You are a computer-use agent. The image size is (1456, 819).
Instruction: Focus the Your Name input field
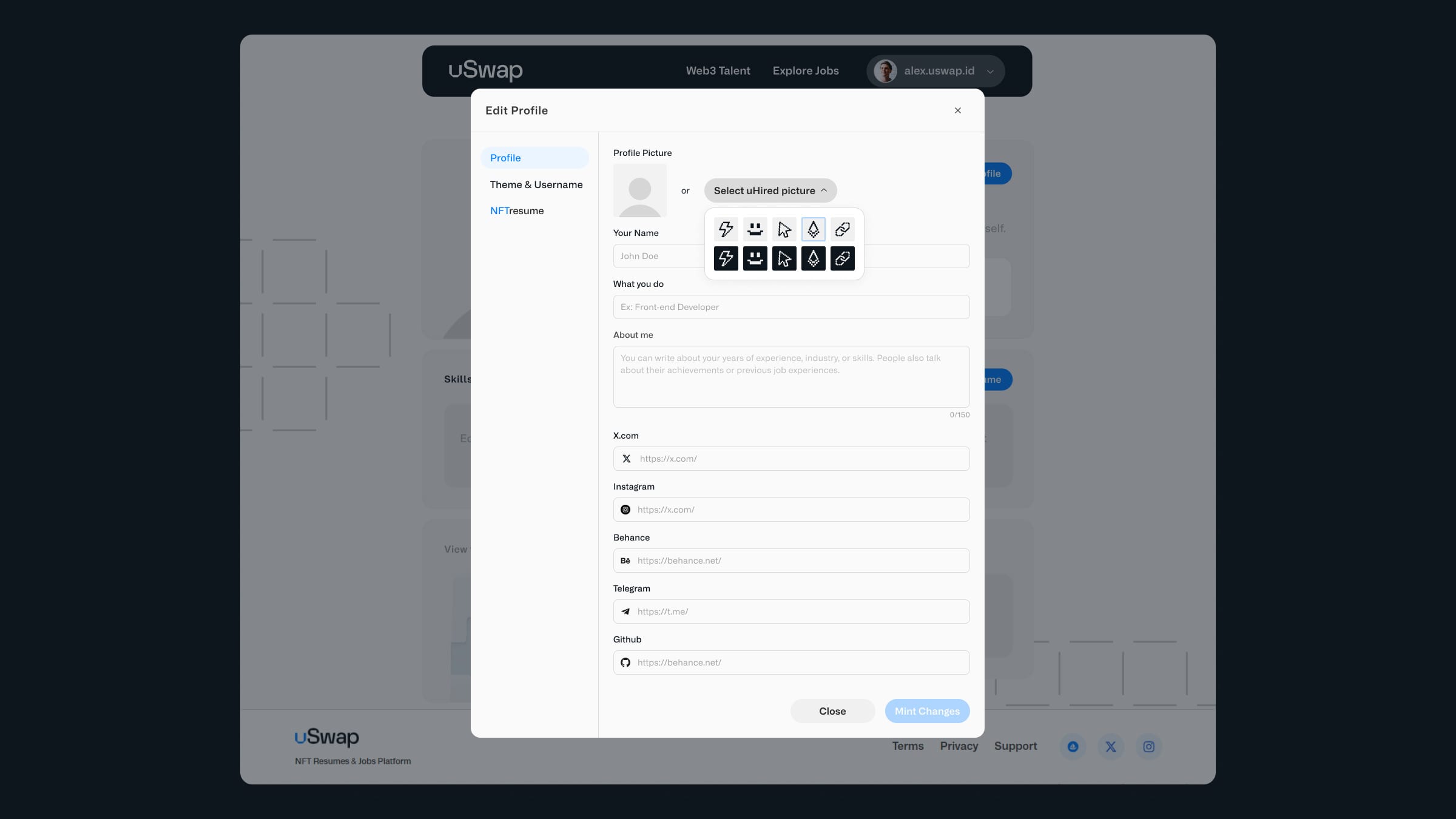[x=791, y=256]
